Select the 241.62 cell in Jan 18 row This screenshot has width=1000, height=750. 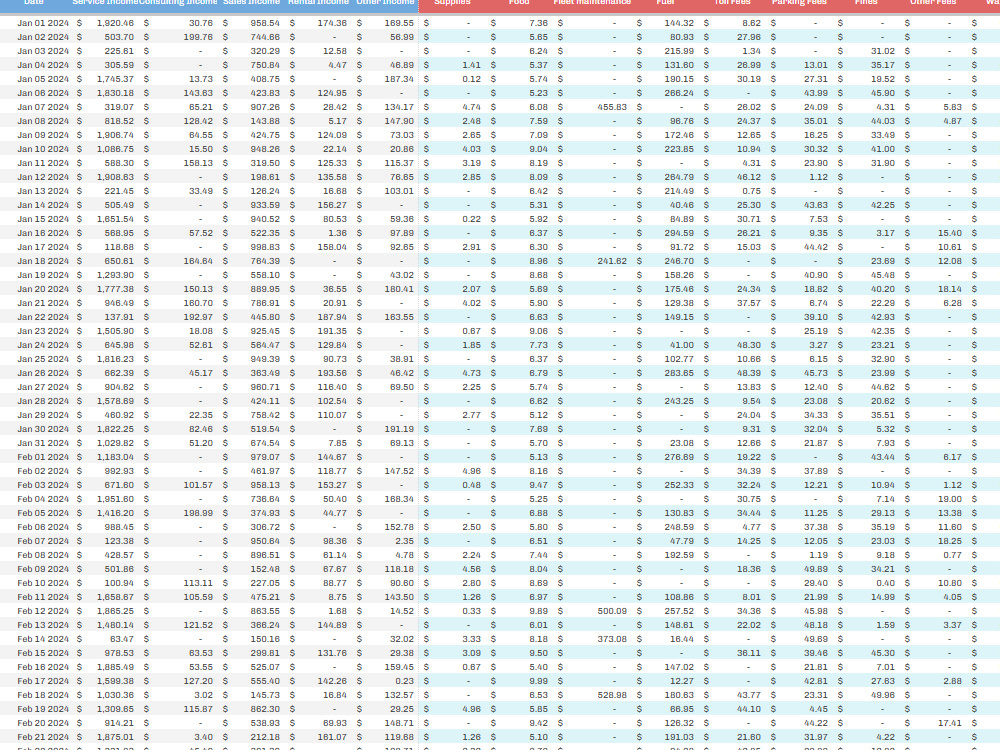[612, 261]
